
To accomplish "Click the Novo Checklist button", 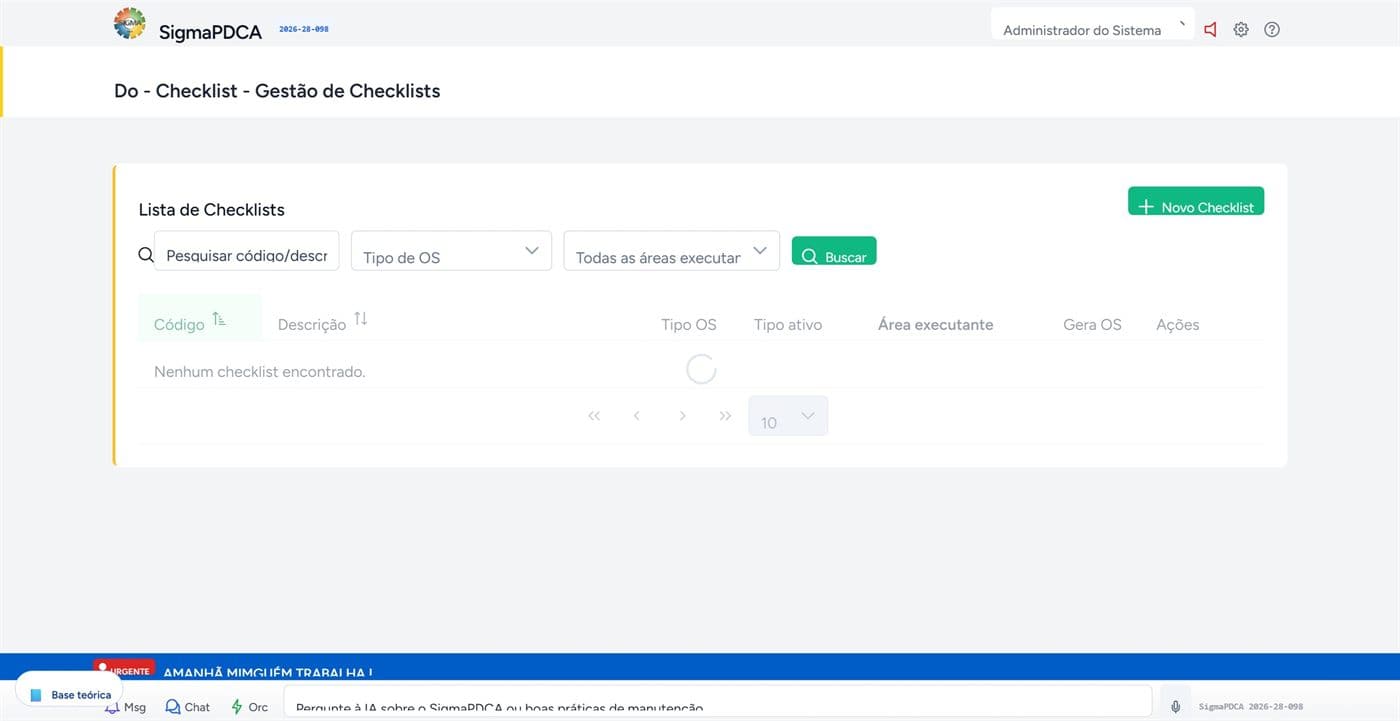I will coord(1196,201).
